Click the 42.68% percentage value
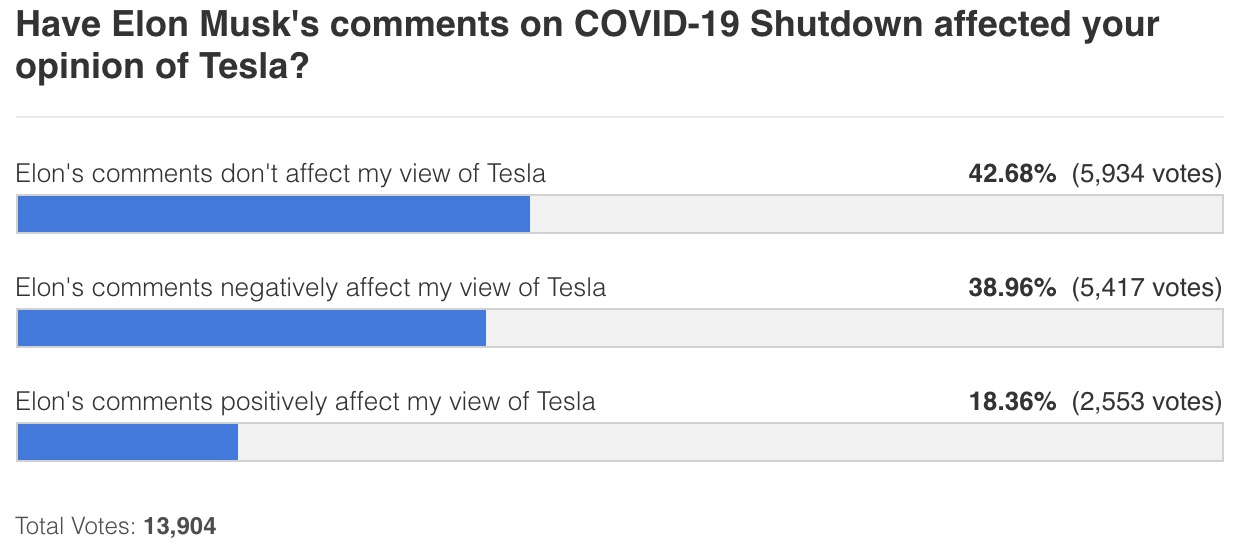This screenshot has width=1238, height=546. pos(1011,174)
